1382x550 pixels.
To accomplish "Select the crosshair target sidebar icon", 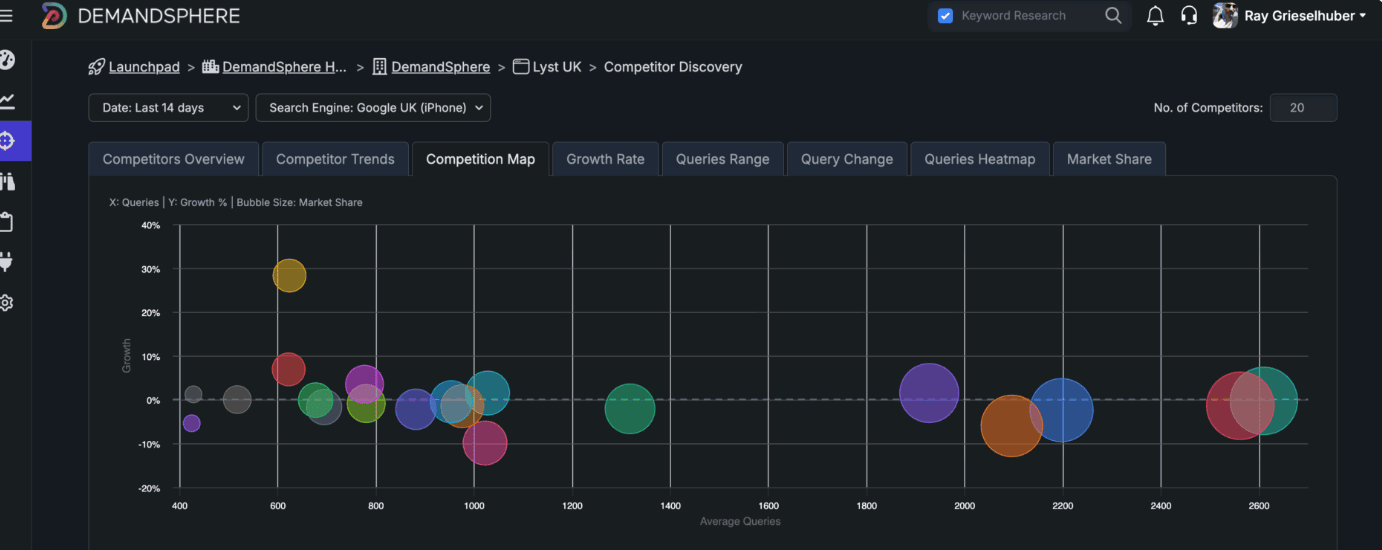I will [x=8, y=141].
